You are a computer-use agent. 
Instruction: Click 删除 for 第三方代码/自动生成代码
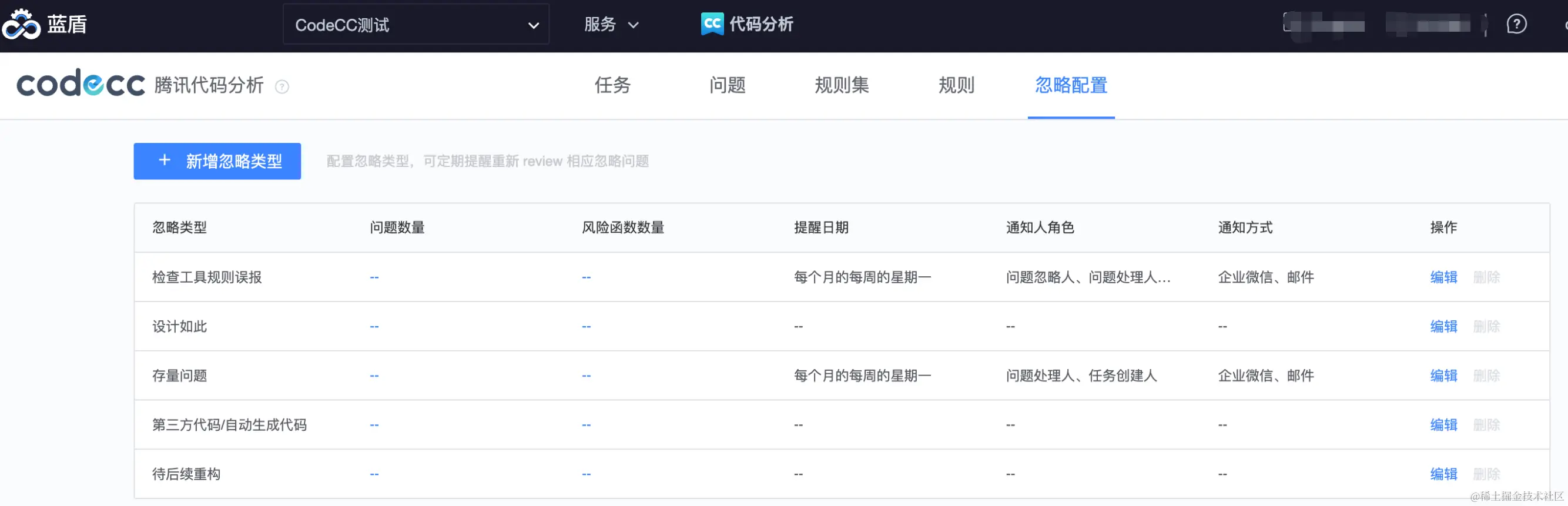(x=1486, y=425)
